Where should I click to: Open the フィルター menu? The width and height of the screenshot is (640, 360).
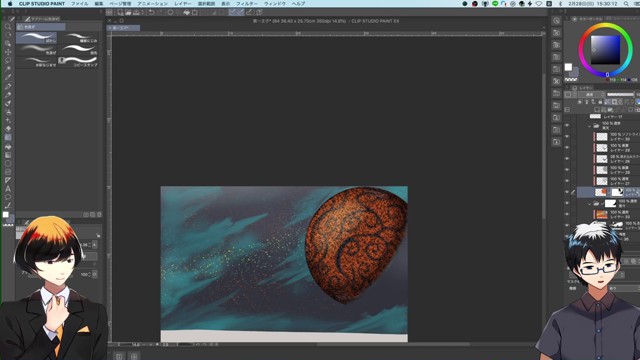pyautogui.click(x=247, y=3)
